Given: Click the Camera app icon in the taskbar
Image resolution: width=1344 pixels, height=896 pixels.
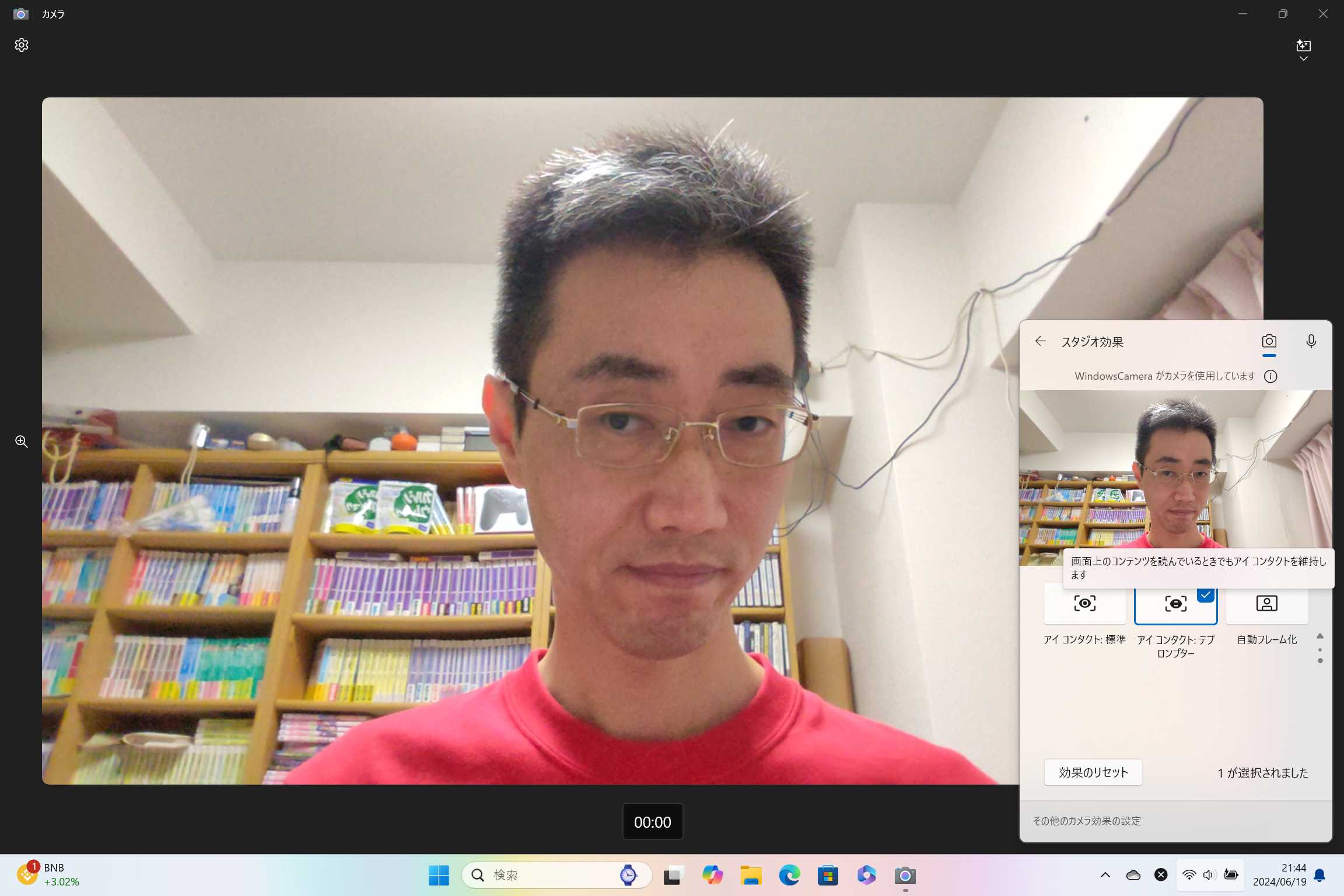Looking at the screenshot, I should click(x=905, y=875).
